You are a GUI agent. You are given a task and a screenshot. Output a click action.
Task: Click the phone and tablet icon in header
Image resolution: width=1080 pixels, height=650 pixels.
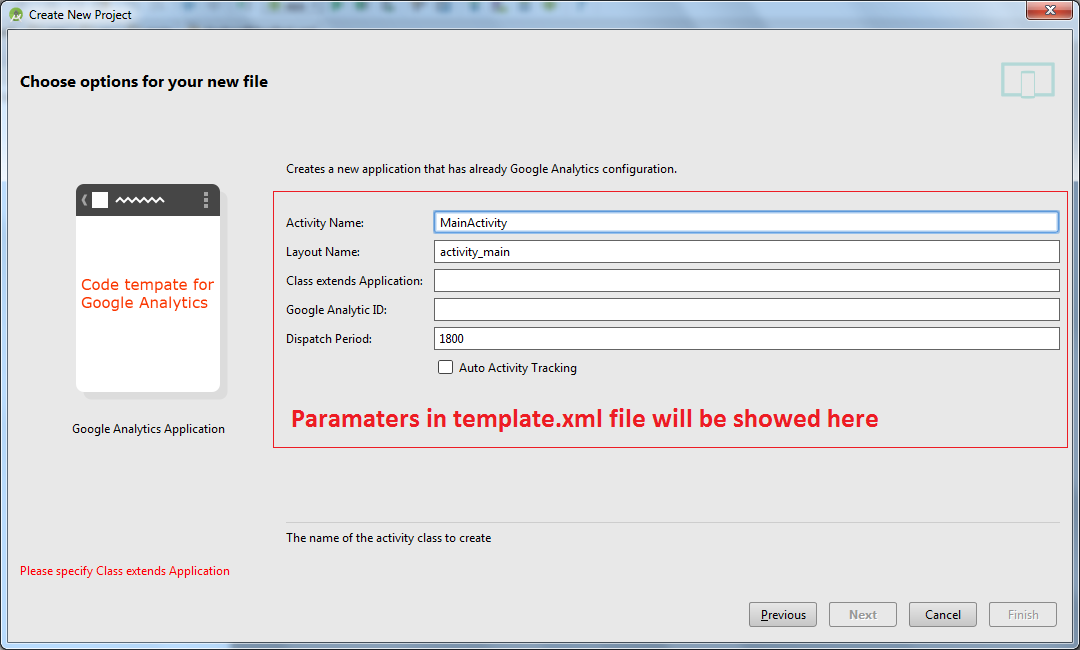point(1027,81)
